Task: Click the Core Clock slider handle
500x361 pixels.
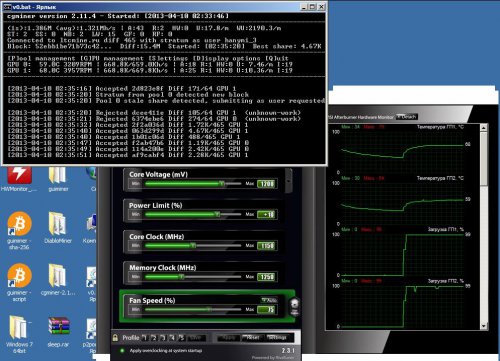Action: tap(193, 245)
